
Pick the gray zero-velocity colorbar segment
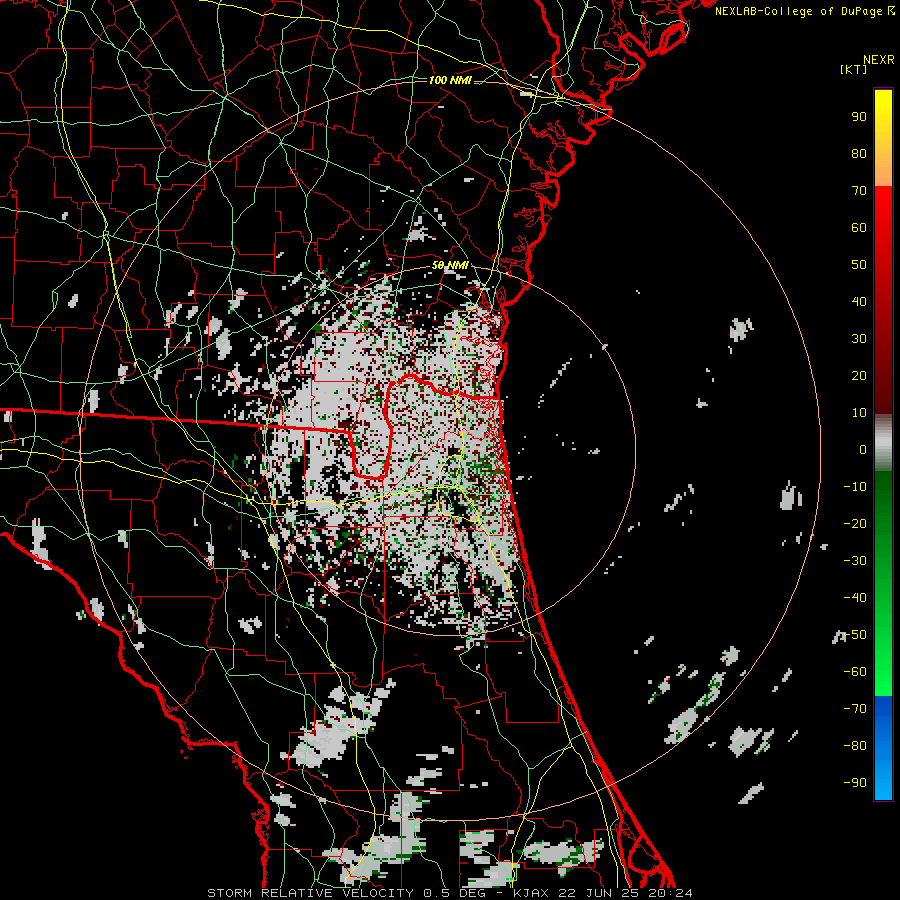(x=883, y=445)
